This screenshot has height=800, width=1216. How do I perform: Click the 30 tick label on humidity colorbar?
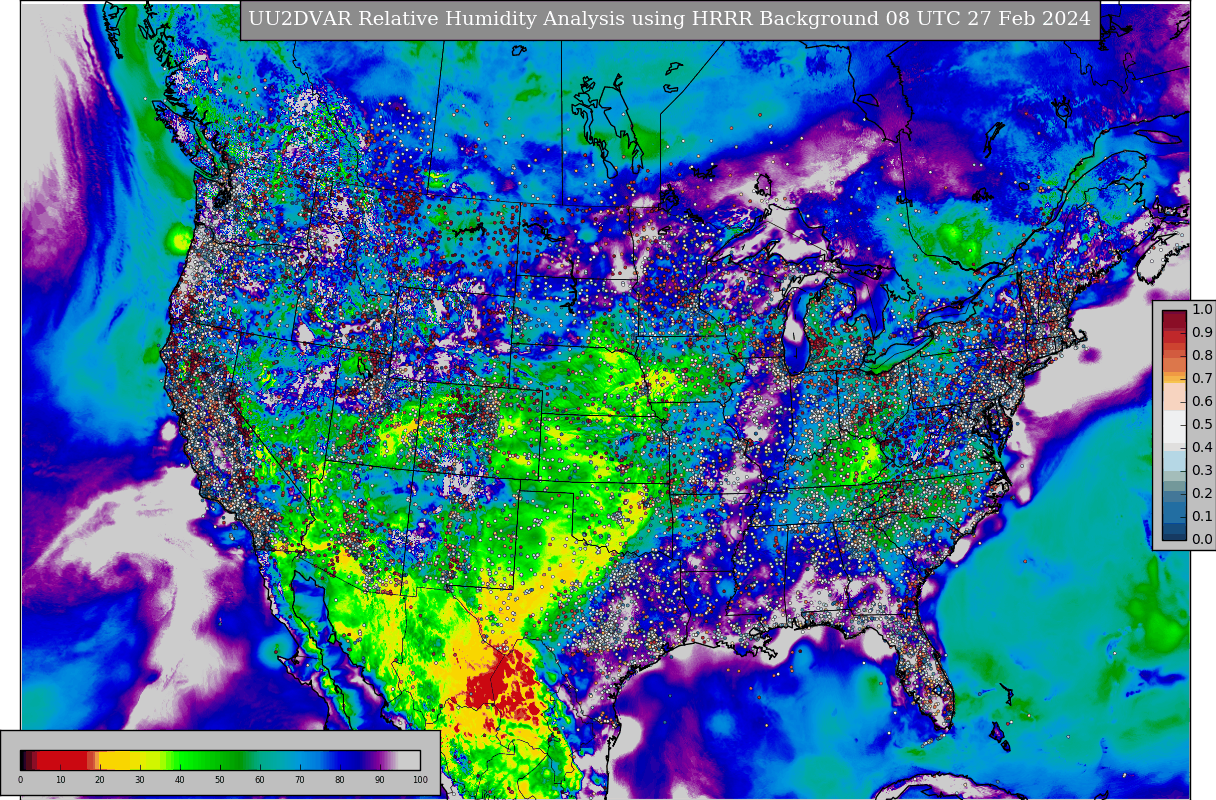(x=140, y=780)
